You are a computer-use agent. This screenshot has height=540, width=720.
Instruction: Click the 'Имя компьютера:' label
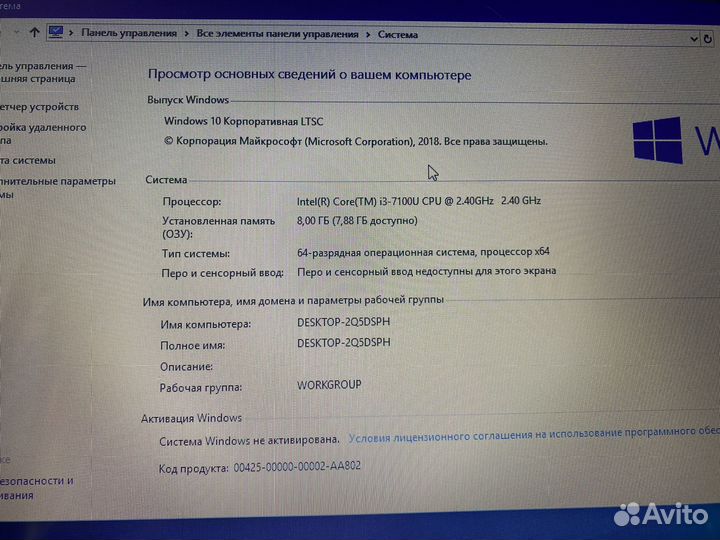[x=206, y=324]
